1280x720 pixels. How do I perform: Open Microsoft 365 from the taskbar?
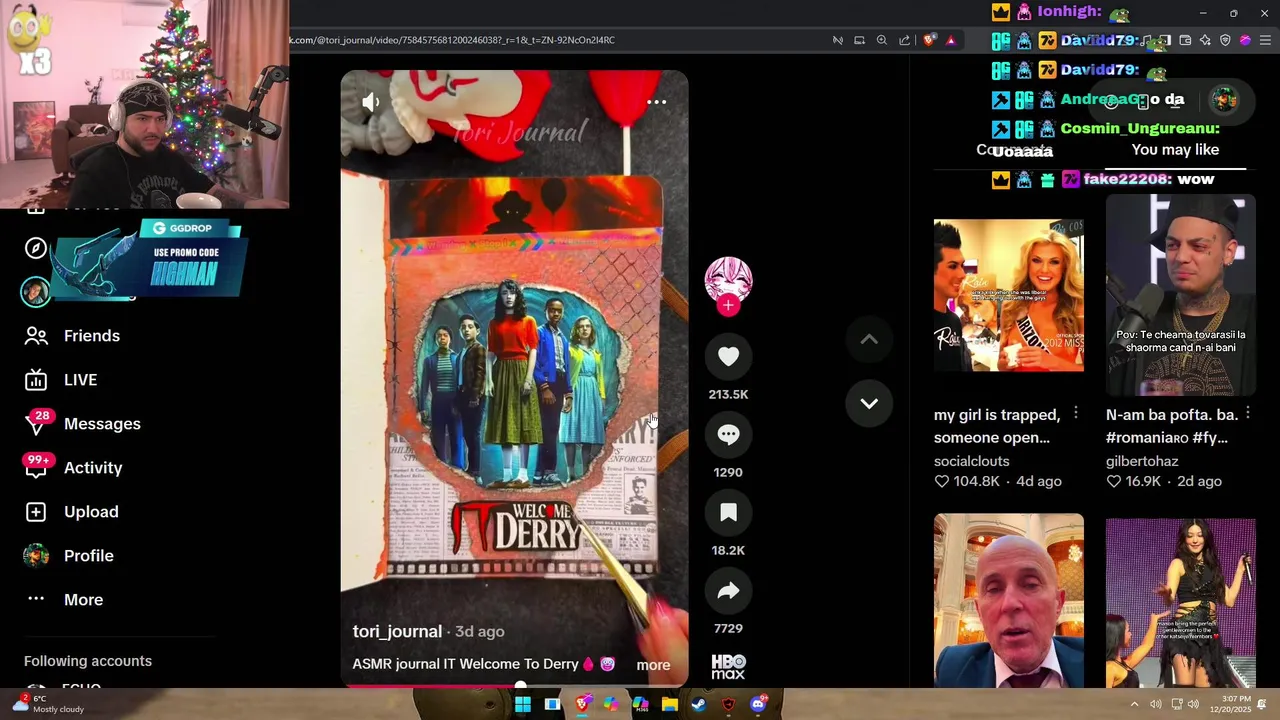pos(641,704)
